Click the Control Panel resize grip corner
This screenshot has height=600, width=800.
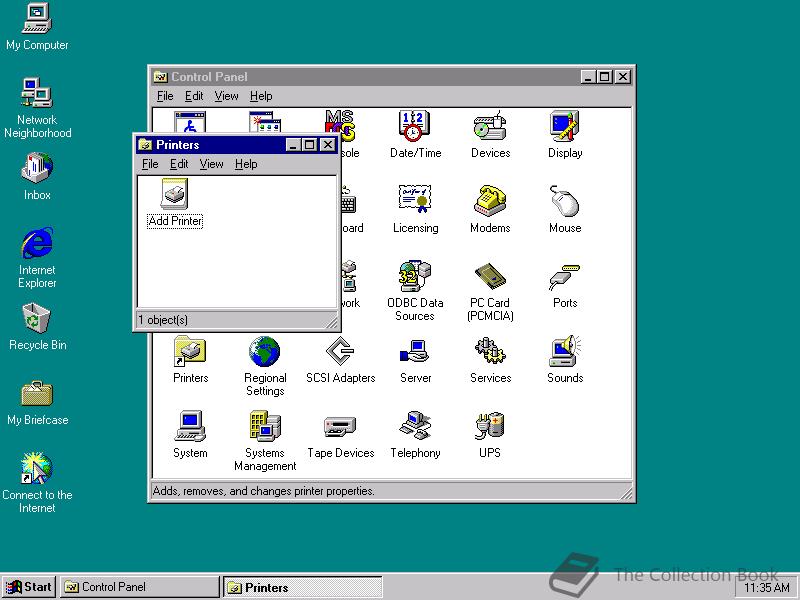point(626,493)
